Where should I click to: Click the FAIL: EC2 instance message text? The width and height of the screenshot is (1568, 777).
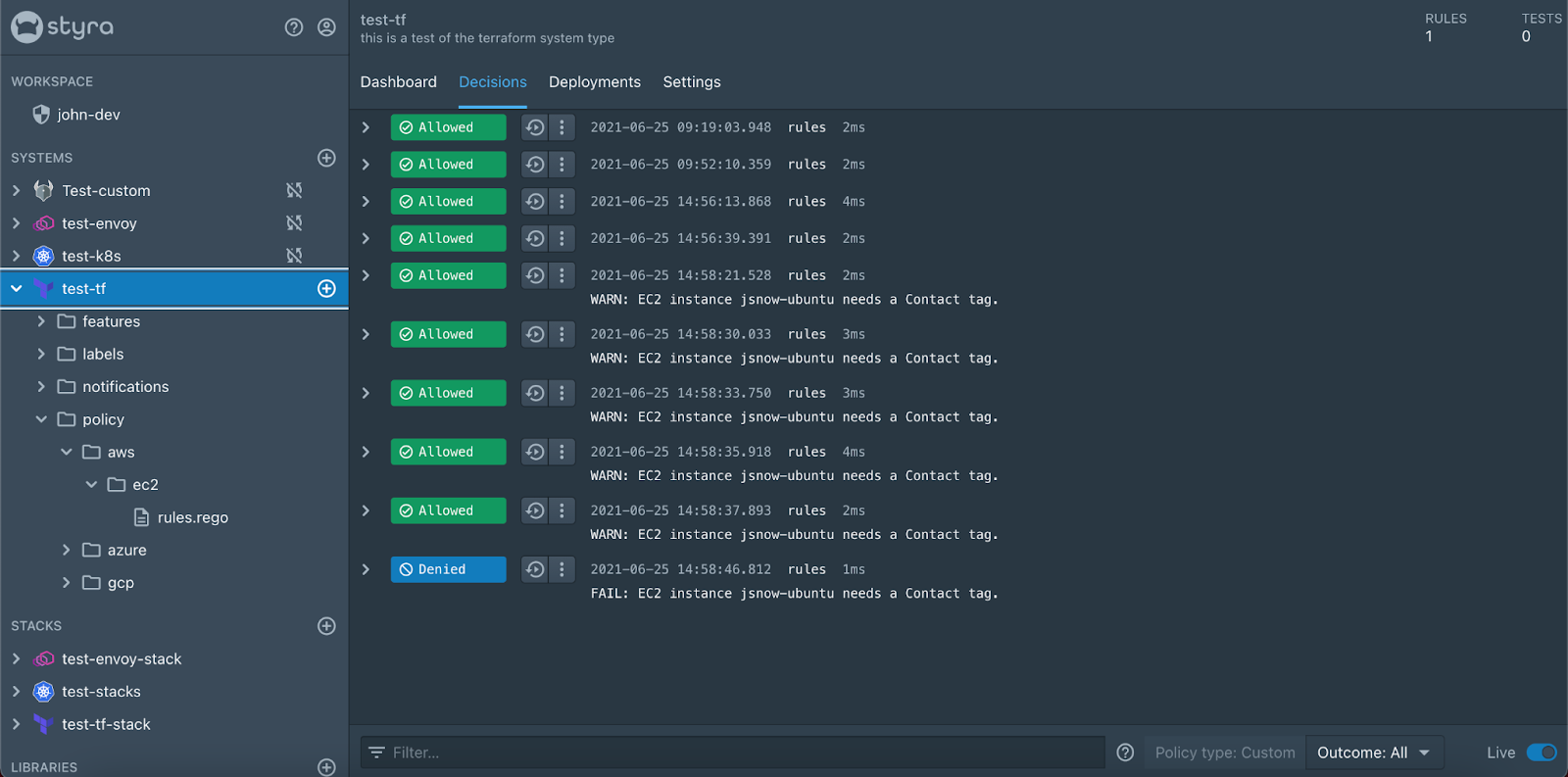click(795, 594)
